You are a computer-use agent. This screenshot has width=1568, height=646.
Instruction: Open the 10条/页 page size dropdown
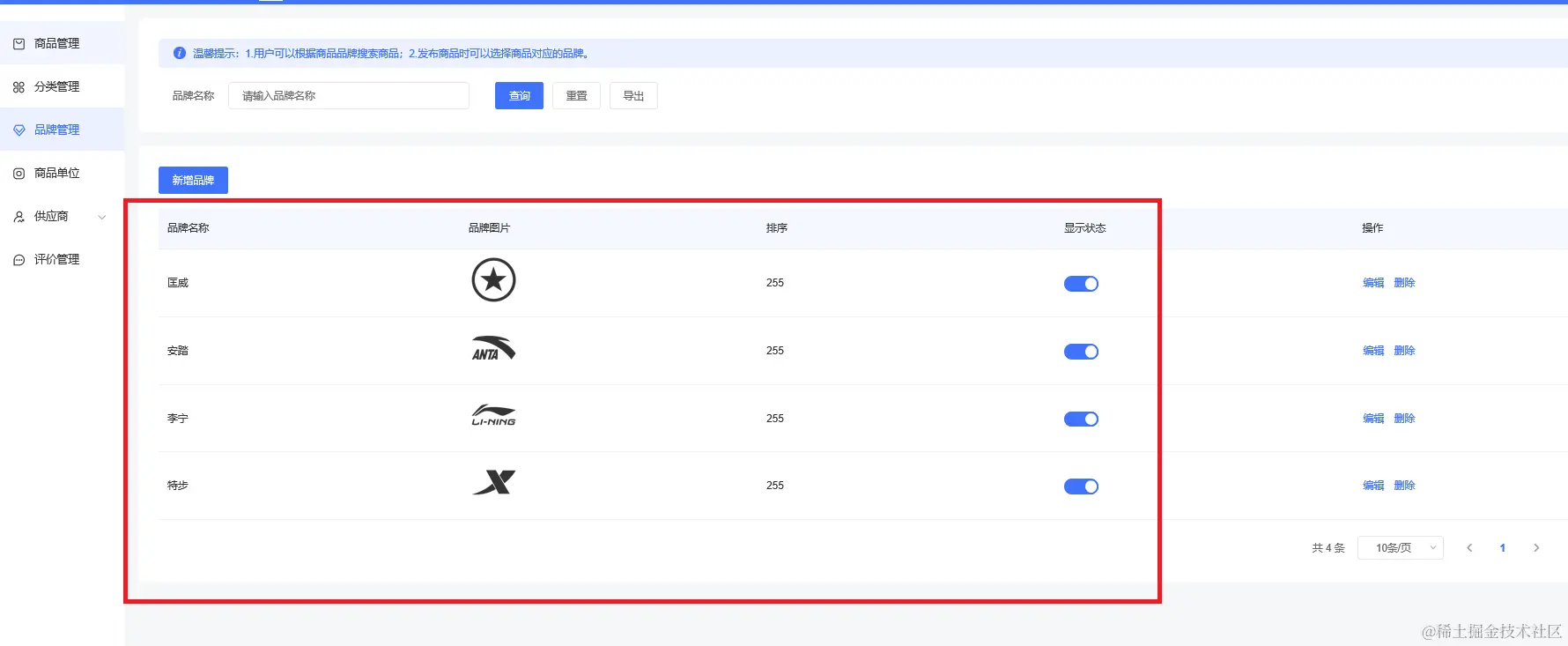1401,547
